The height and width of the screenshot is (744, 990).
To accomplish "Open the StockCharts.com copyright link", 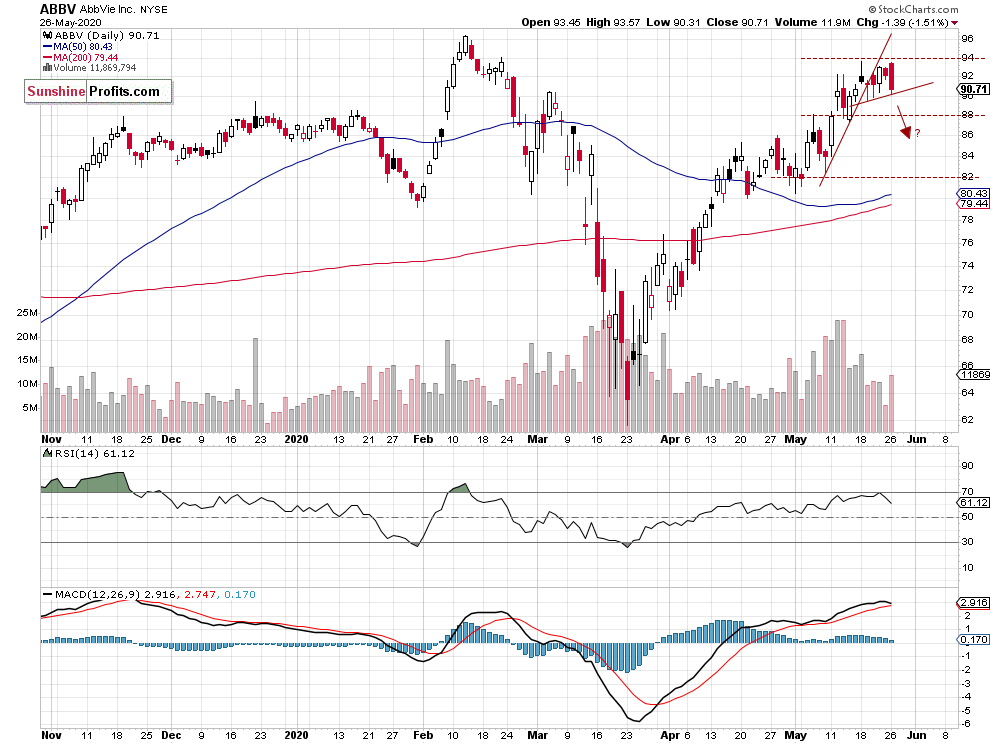I will (913, 9).
